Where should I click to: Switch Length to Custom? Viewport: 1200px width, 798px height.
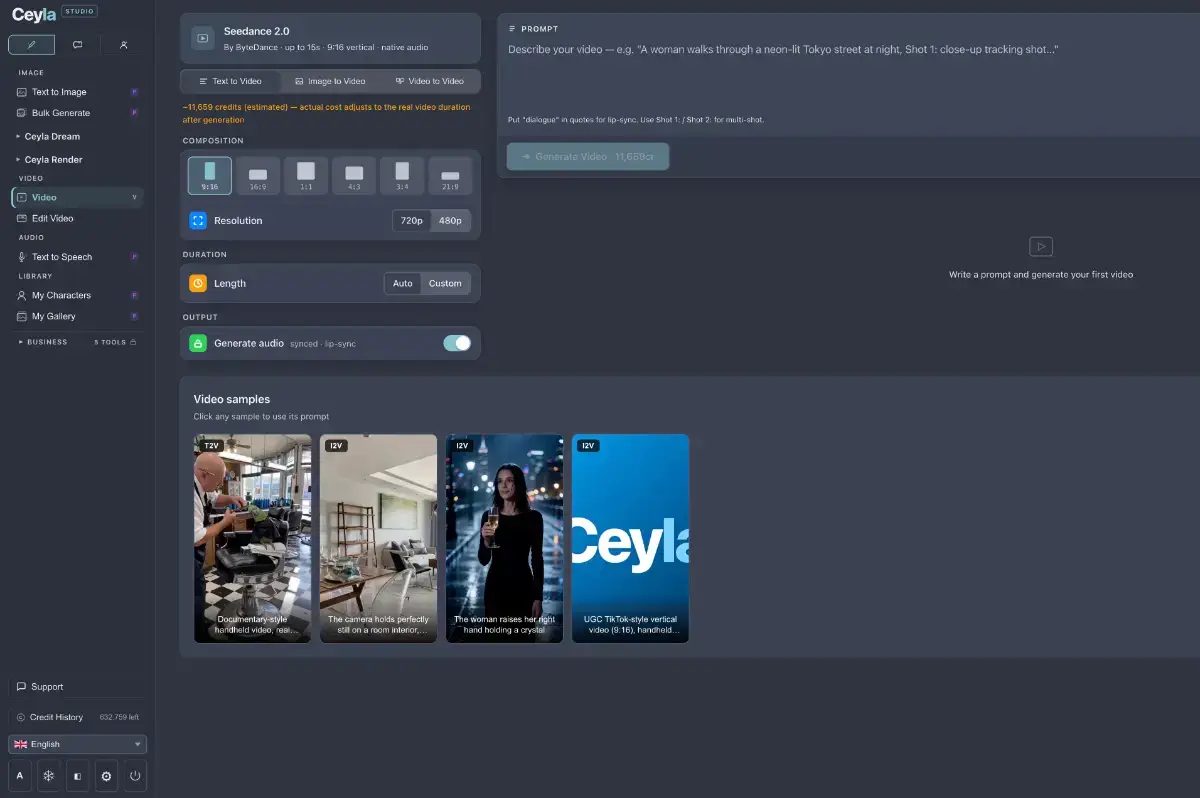tap(445, 283)
